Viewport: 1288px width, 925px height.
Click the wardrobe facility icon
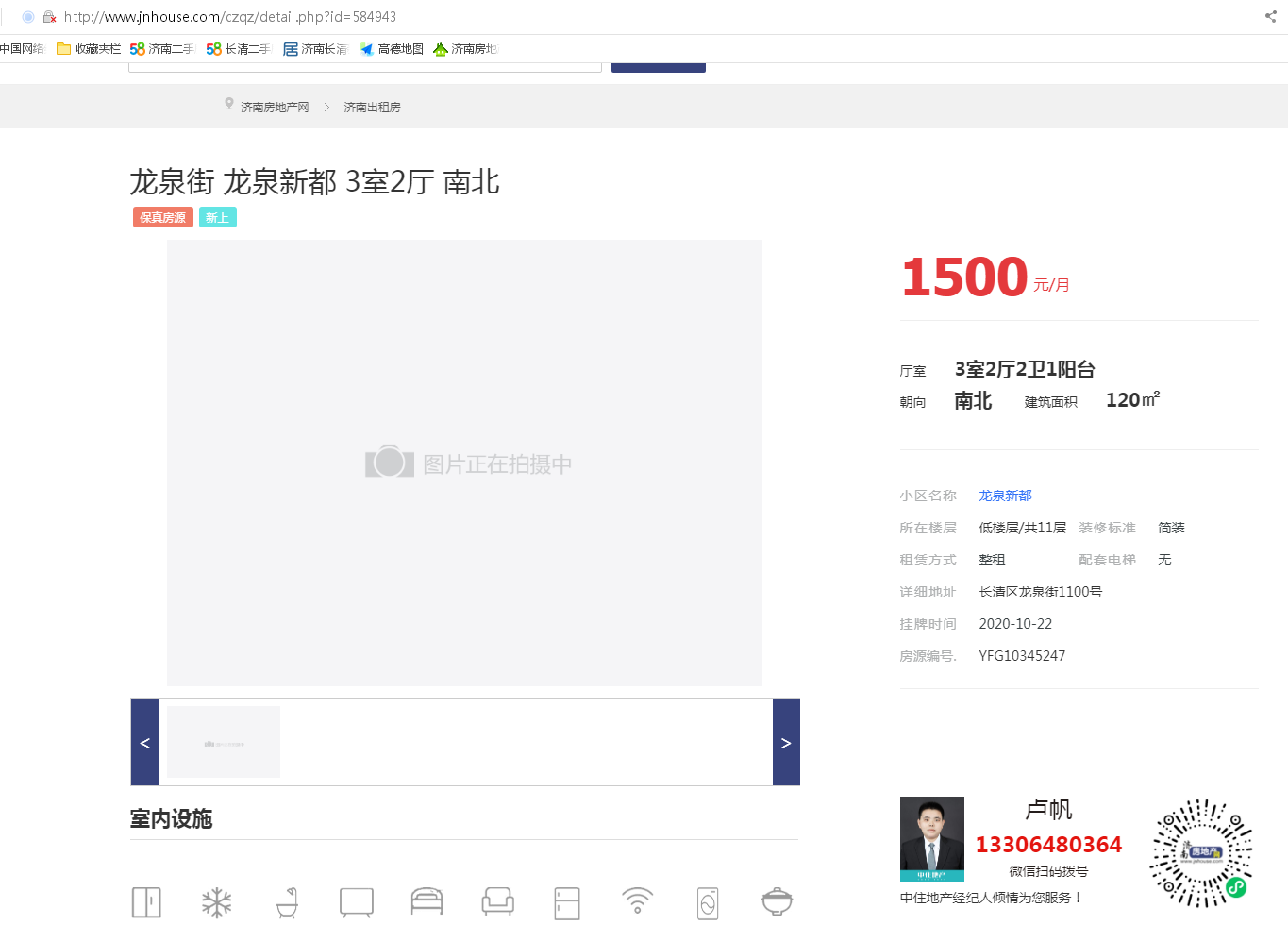pyautogui.click(x=146, y=902)
